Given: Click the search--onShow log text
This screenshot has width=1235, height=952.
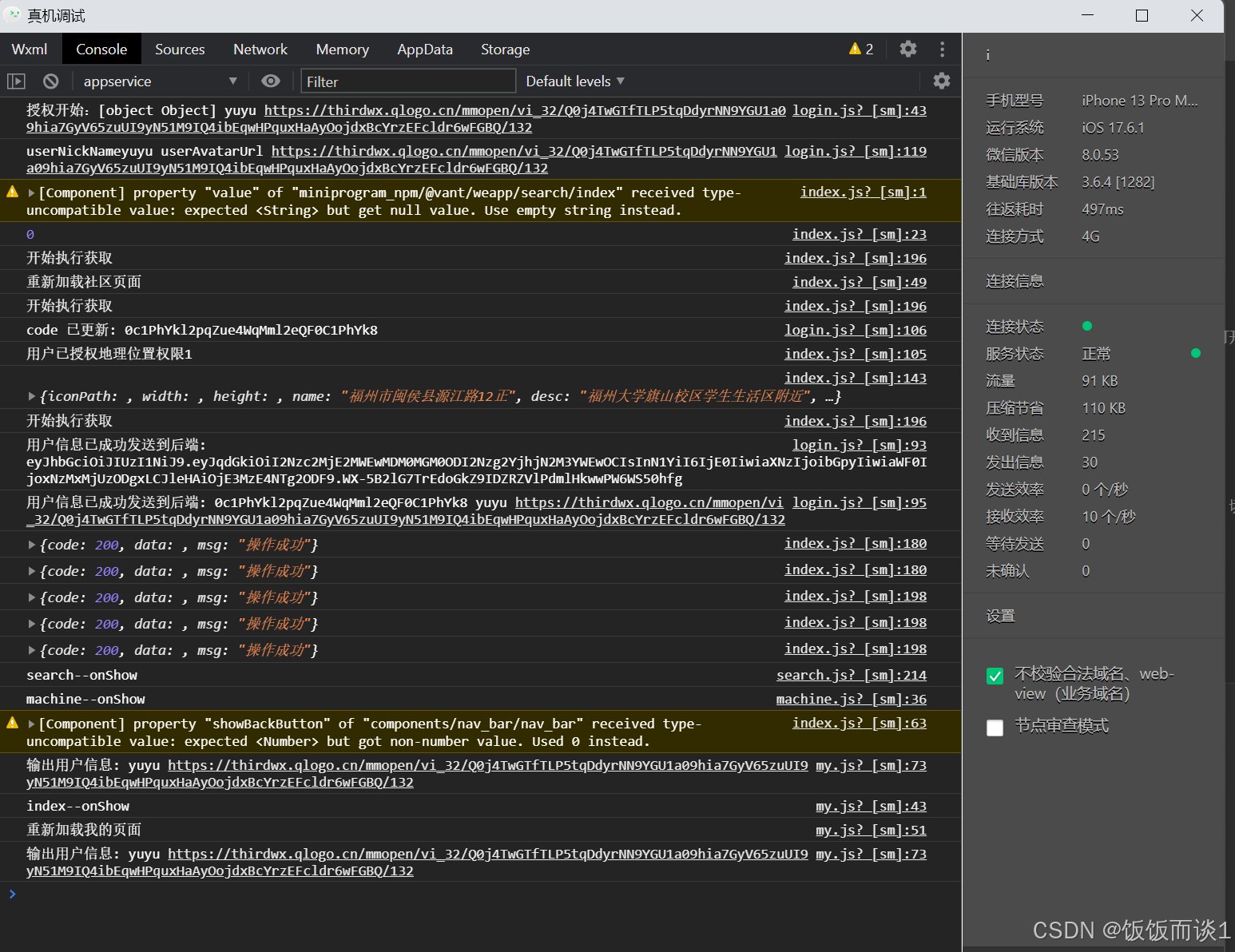Looking at the screenshot, I should pos(81,675).
